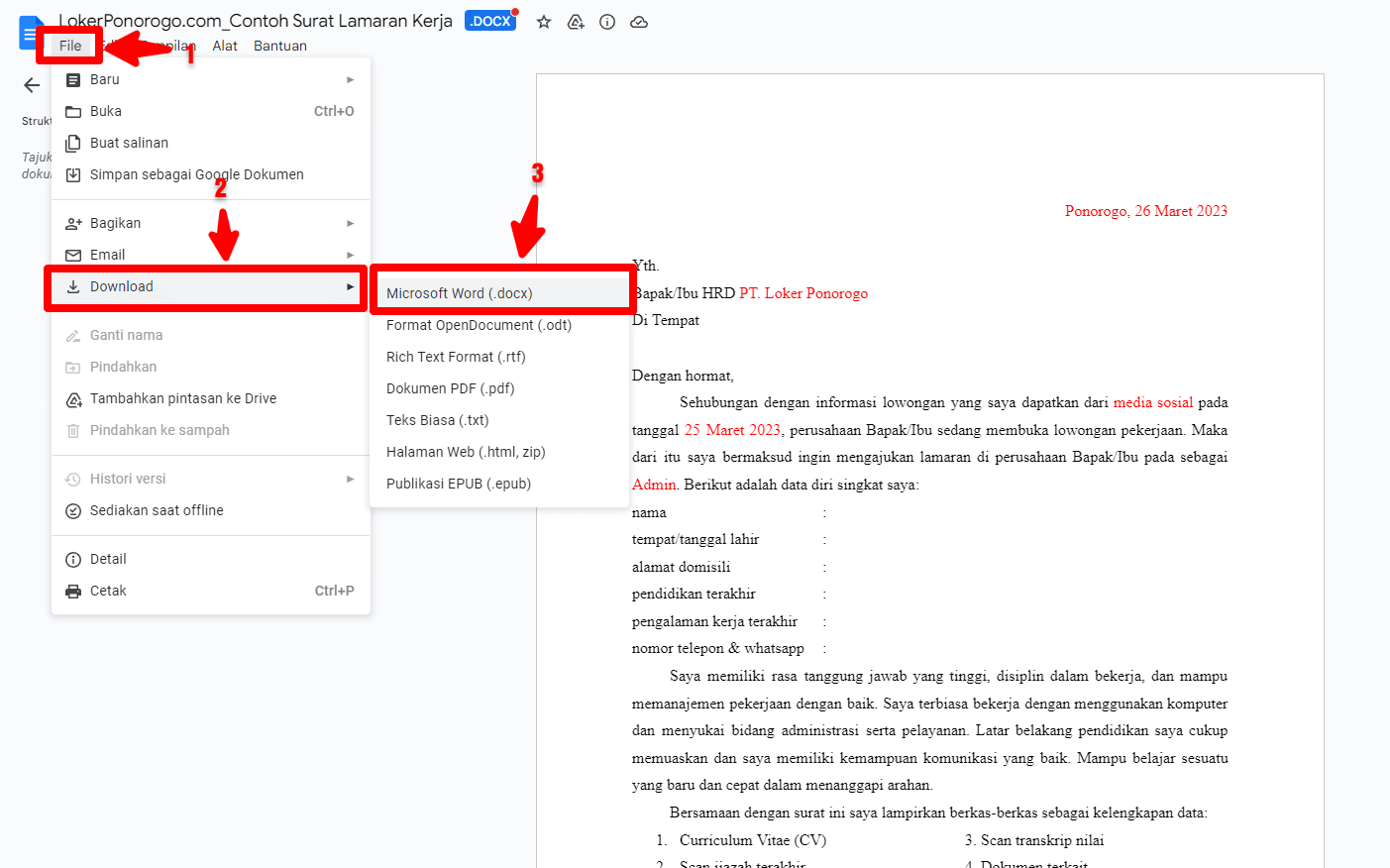Download as Teks Biasa (.txt)

pyautogui.click(x=500, y=420)
